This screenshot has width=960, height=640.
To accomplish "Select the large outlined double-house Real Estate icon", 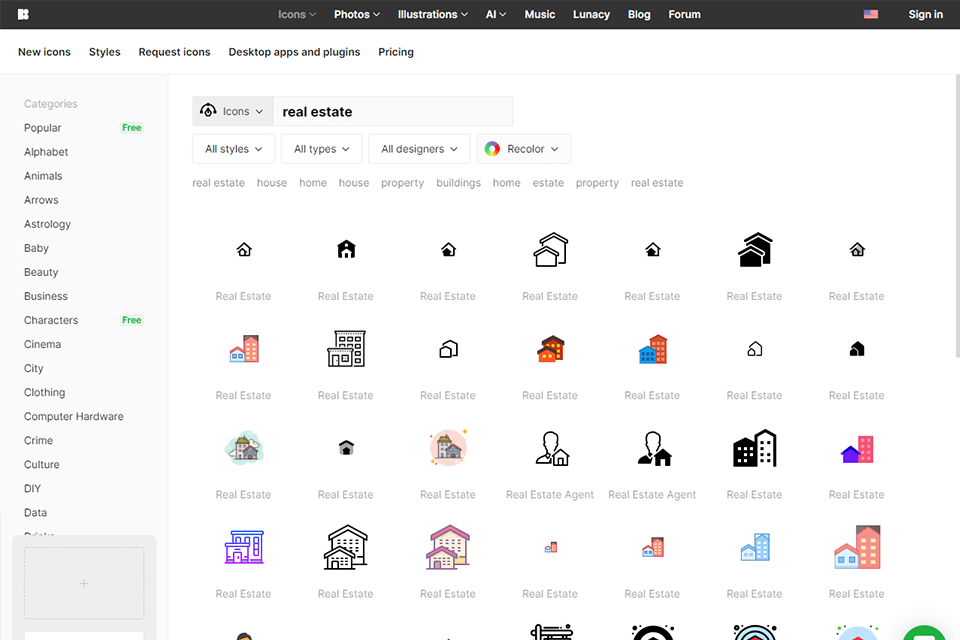I will (x=550, y=249).
